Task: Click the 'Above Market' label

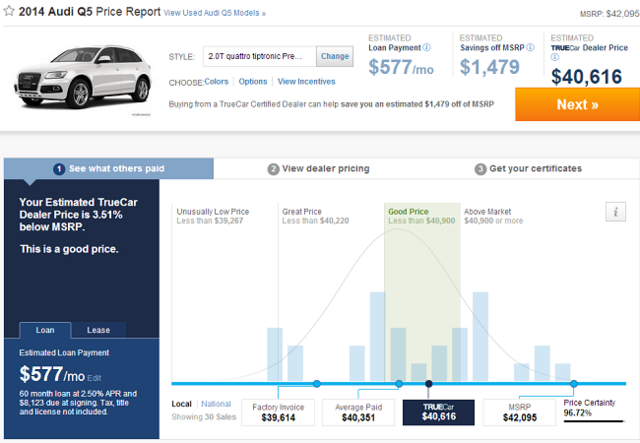Action: click(487, 211)
